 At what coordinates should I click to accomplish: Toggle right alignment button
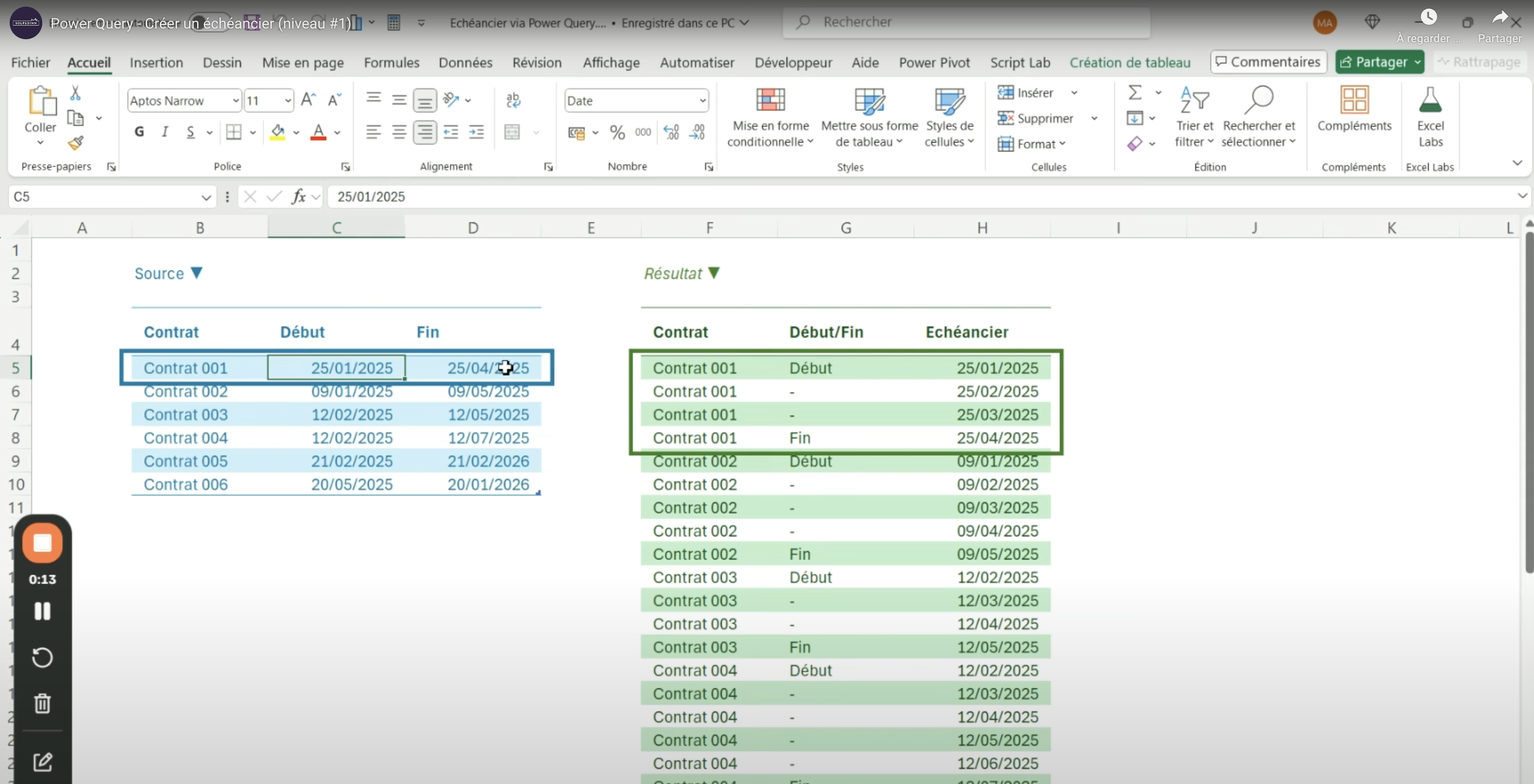tap(425, 132)
